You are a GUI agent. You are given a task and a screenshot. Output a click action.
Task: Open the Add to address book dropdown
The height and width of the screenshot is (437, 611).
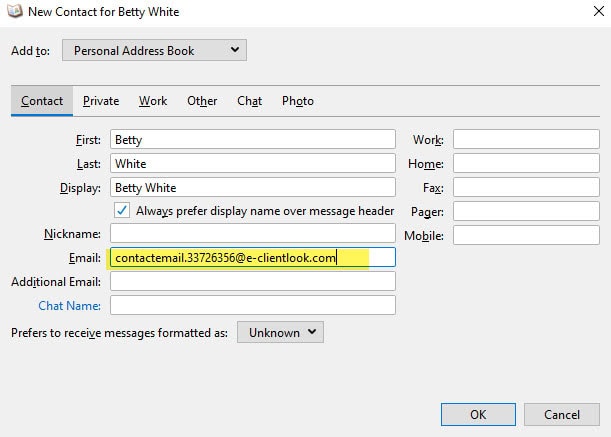point(154,50)
